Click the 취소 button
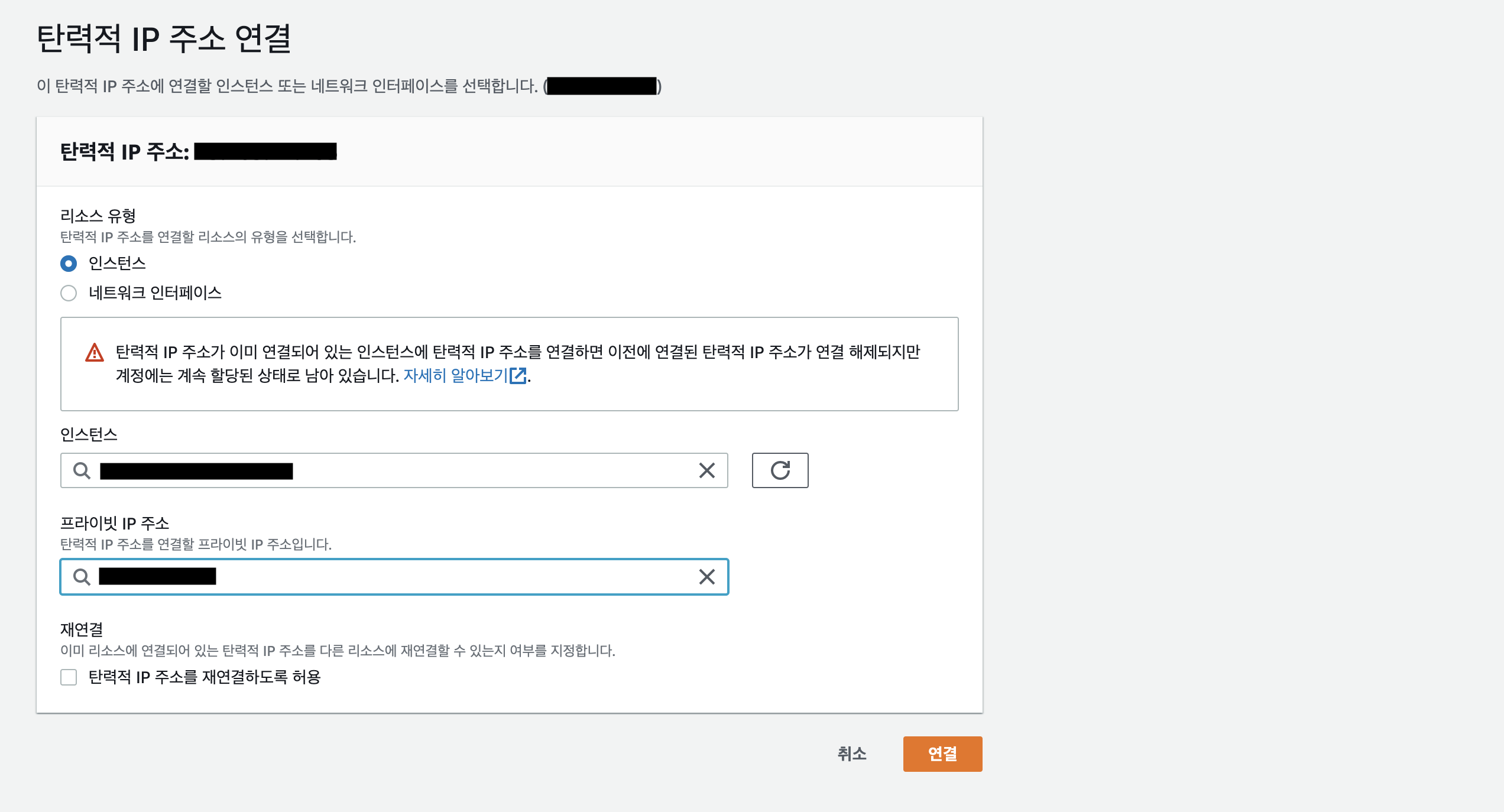The image size is (1504, 812). [852, 754]
